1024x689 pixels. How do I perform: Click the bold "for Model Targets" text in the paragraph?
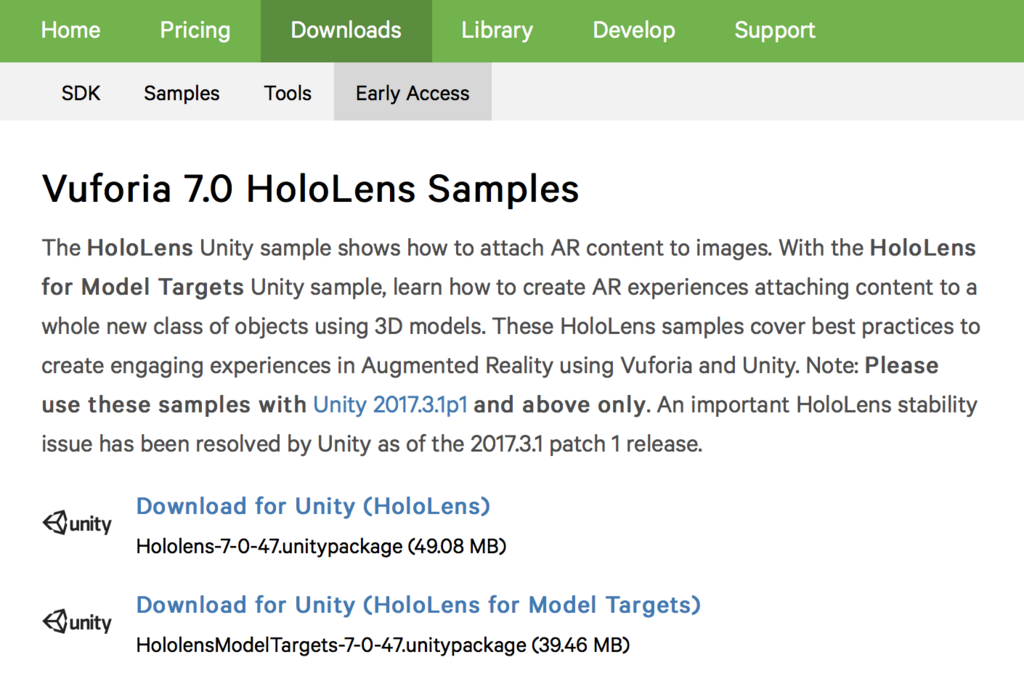tap(142, 287)
